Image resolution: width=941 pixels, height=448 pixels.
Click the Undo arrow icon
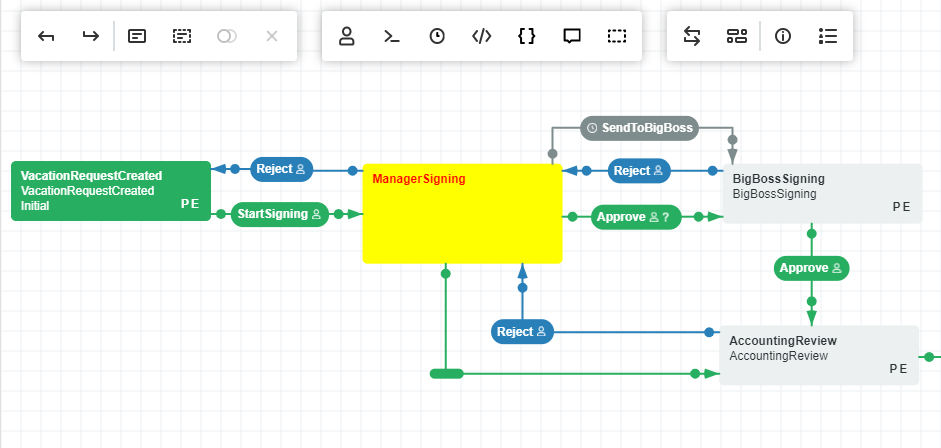click(46, 37)
